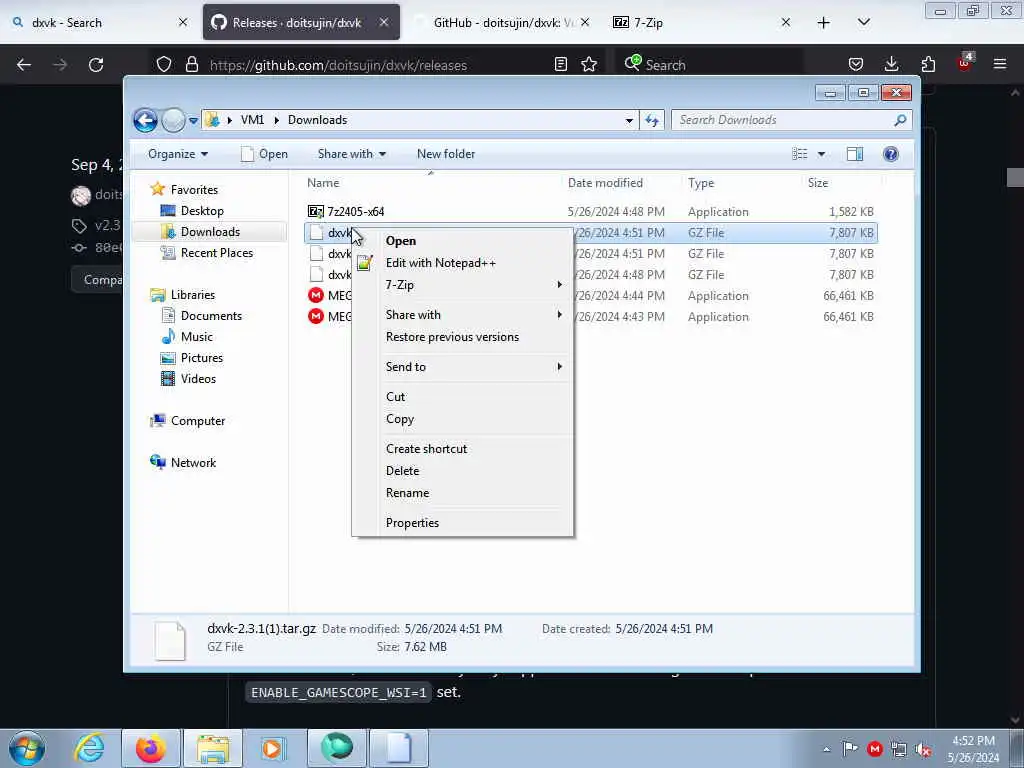Expand Share with in context menu
The width and height of the screenshot is (1024, 768).
pyautogui.click(x=462, y=315)
